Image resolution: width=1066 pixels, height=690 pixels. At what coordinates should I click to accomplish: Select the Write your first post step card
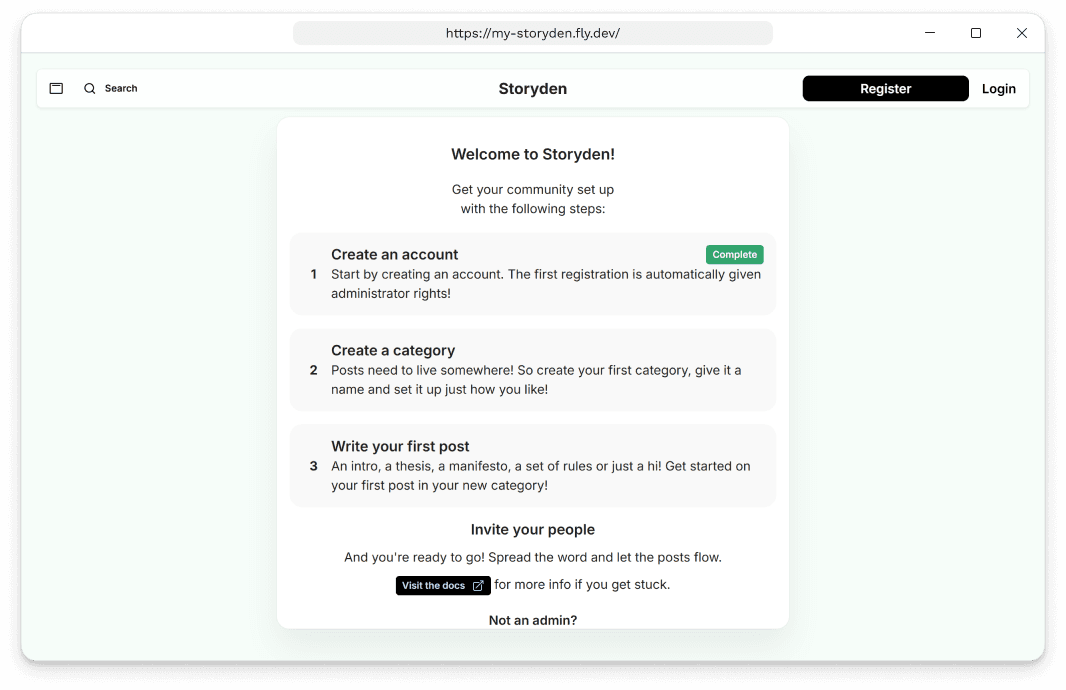pos(532,465)
